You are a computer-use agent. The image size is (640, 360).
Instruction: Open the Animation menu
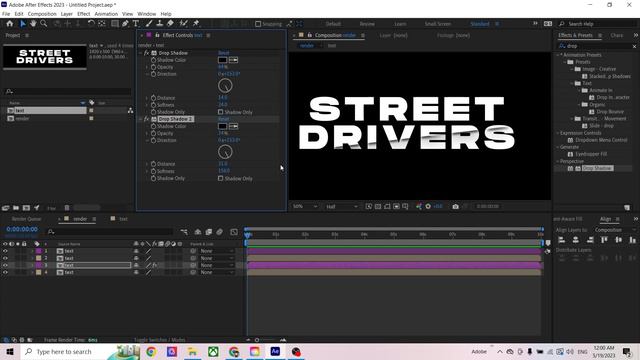tap(106, 14)
